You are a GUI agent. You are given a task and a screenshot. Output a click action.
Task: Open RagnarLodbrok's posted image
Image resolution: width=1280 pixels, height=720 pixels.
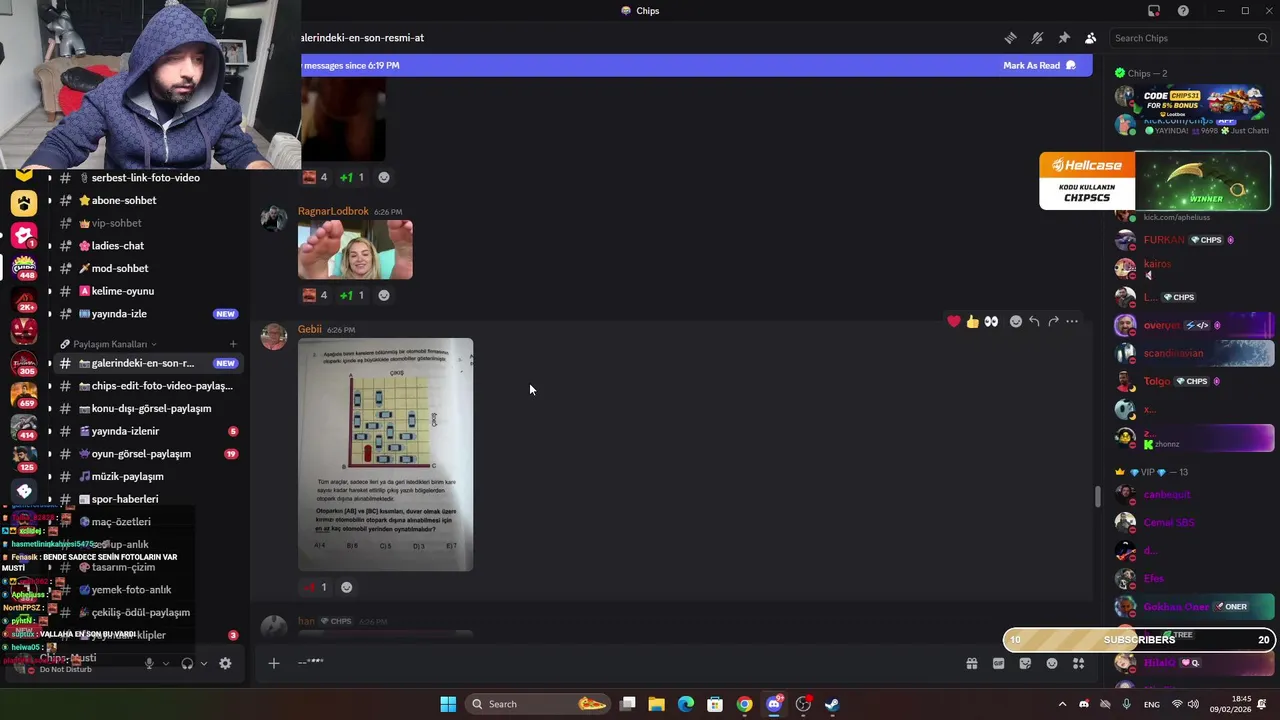355,249
